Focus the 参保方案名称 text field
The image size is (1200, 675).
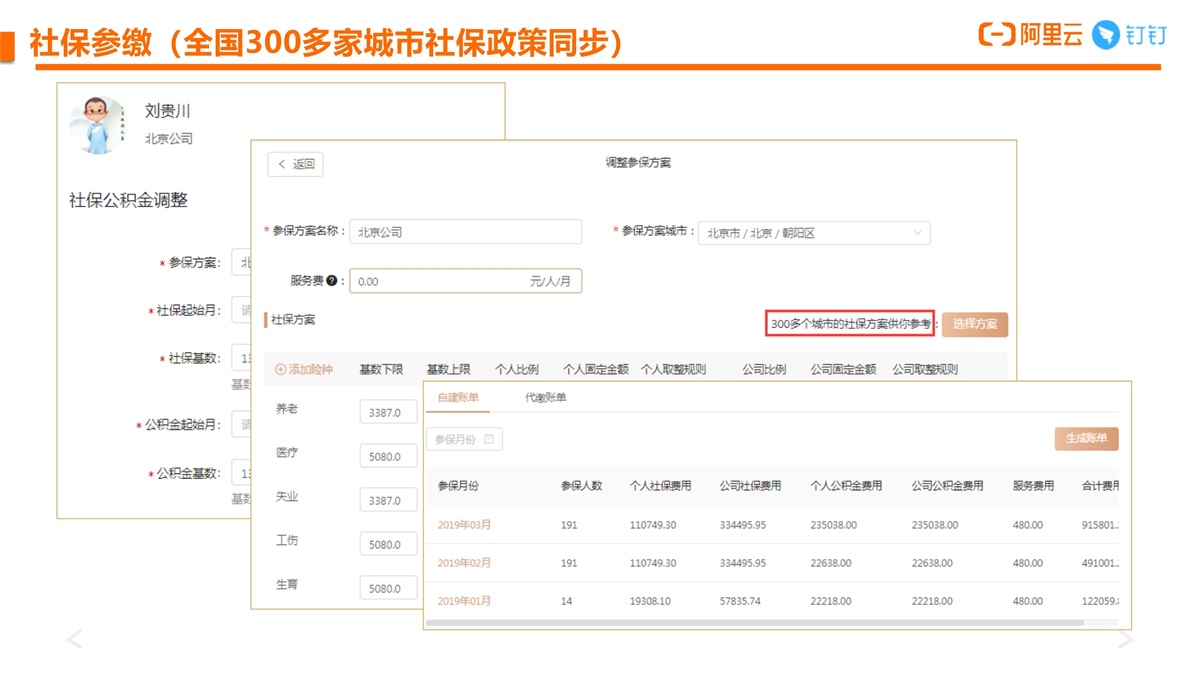pyautogui.click(x=465, y=232)
